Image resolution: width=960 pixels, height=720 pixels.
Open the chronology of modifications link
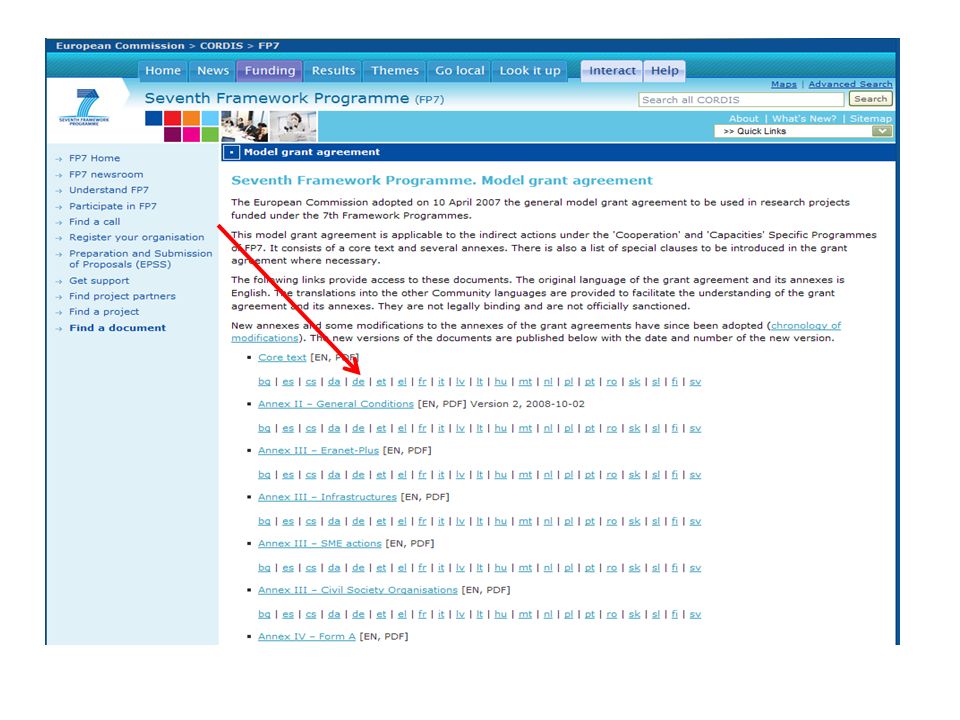[x=806, y=325]
